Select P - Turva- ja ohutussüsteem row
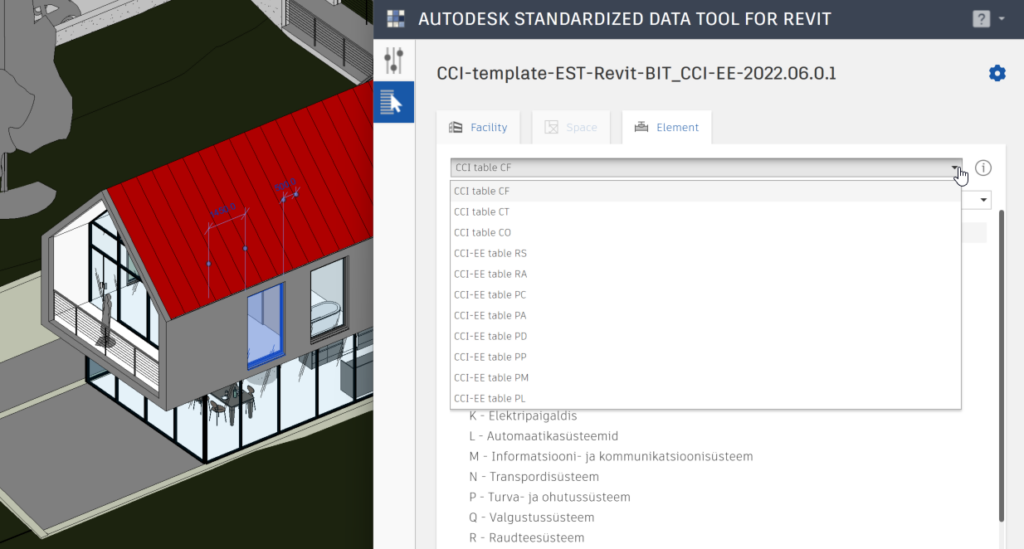 tap(549, 497)
